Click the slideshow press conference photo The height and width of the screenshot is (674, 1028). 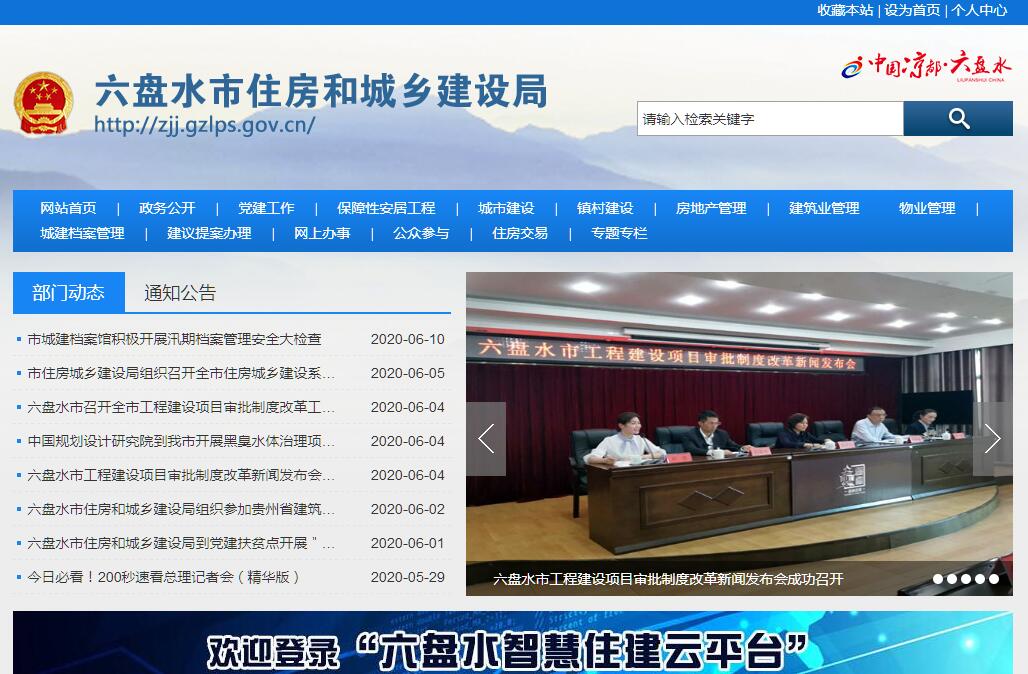pyautogui.click(x=740, y=434)
